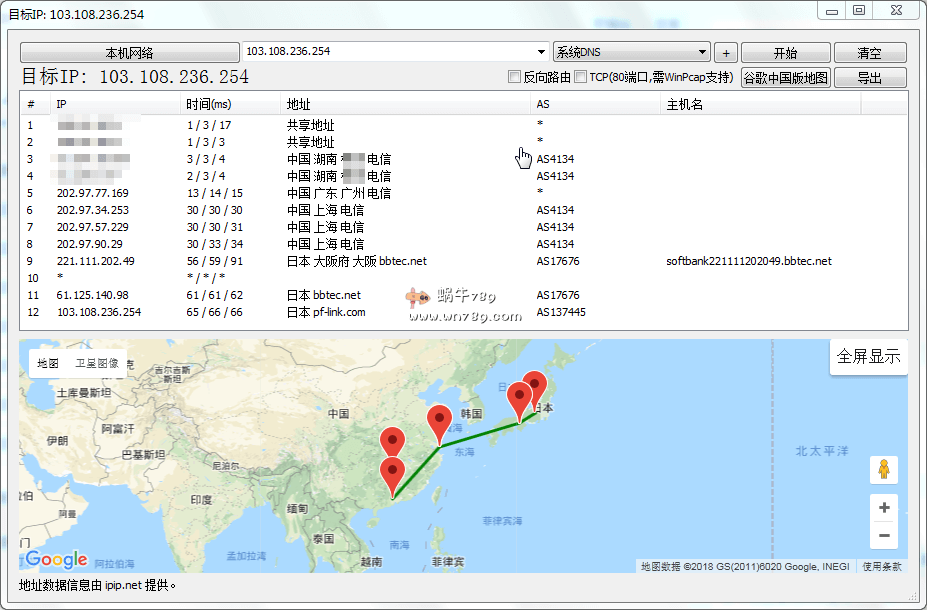Click the map pin over Guangzhou
This screenshot has width=927, height=610.
tap(392, 476)
